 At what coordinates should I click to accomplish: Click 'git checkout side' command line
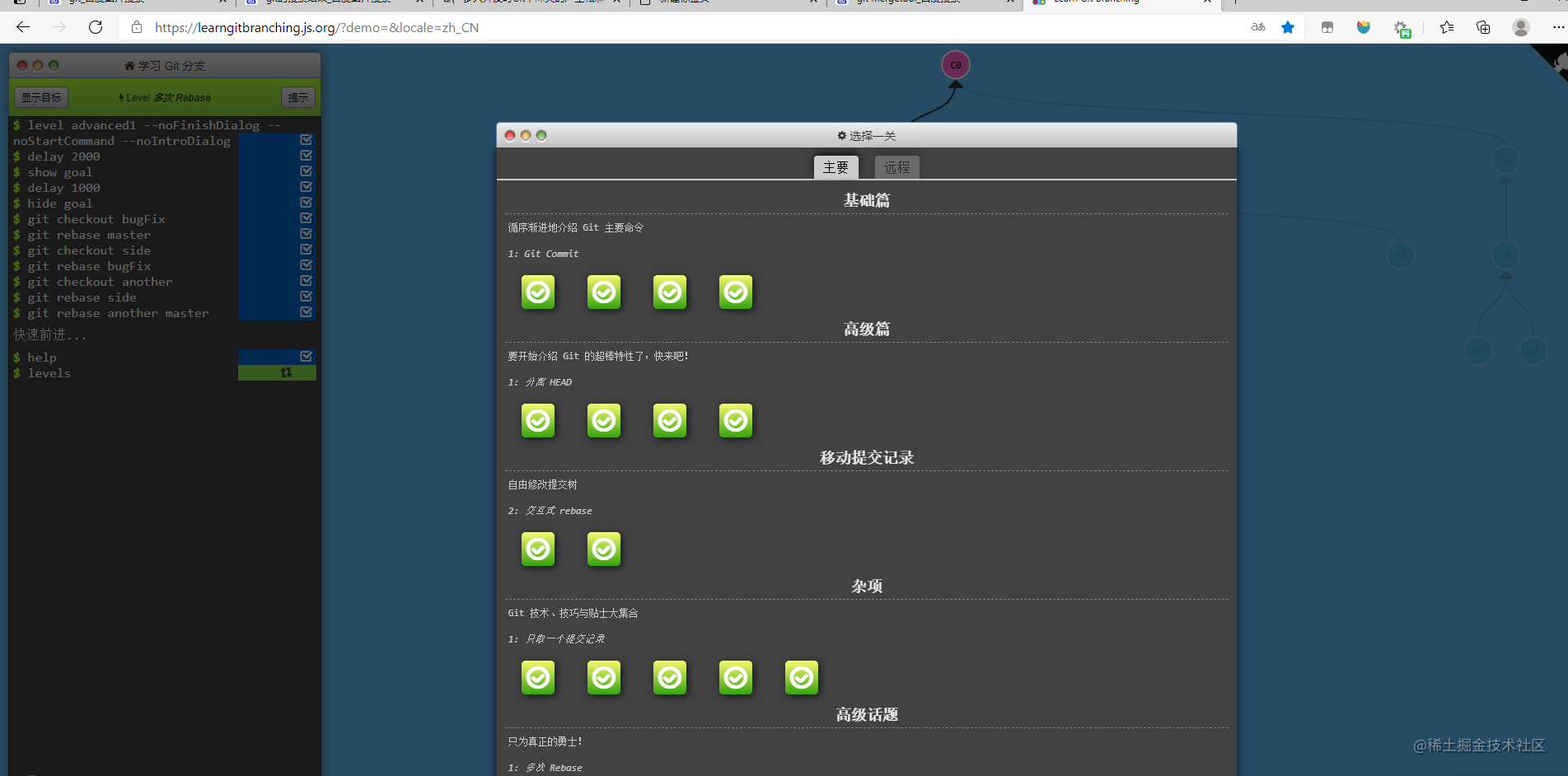pyautogui.click(x=89, y=250)
